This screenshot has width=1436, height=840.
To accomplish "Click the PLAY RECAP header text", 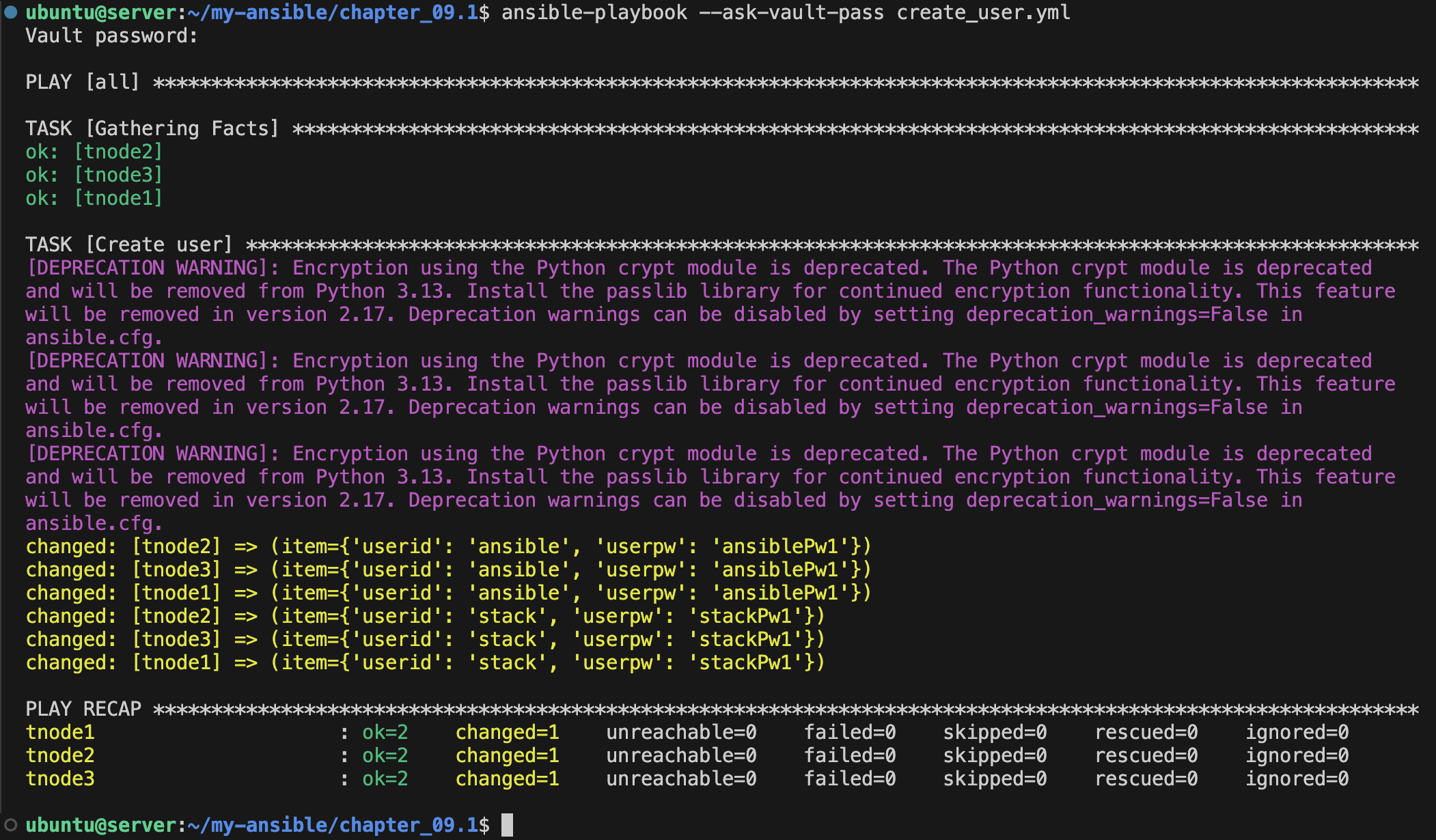I will (83, 709).
